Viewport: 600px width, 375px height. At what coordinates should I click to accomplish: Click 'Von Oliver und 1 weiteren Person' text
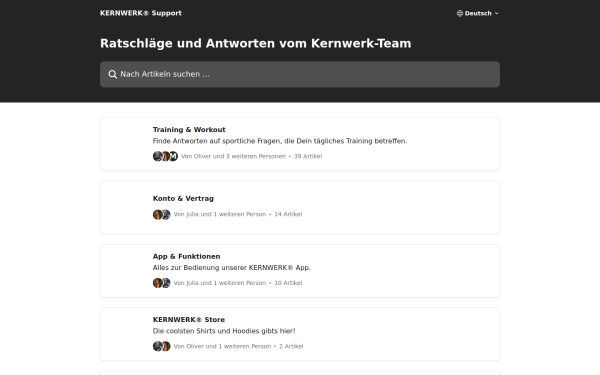pos(222,346)
